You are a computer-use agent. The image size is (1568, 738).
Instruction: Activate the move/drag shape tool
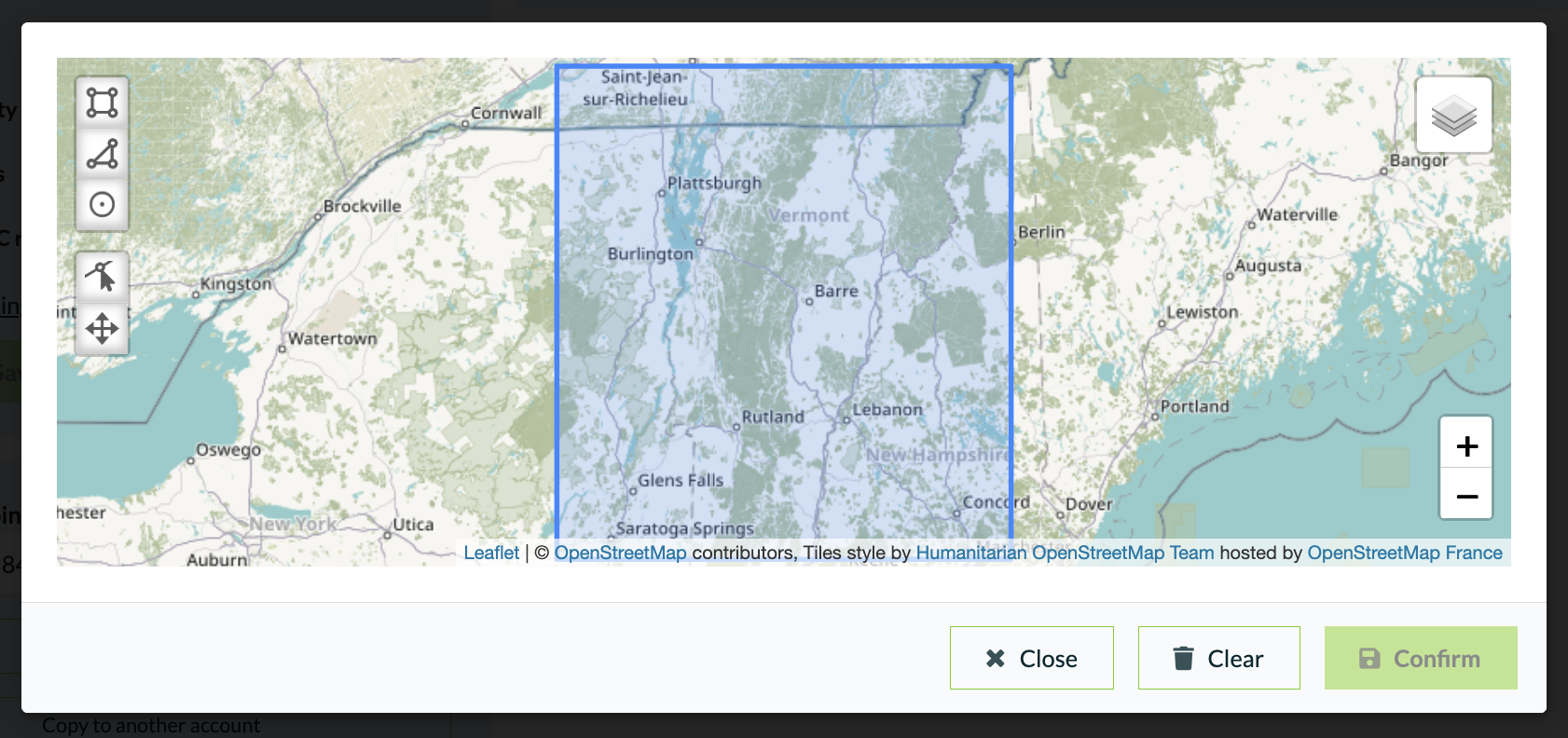tap(102, 328)
